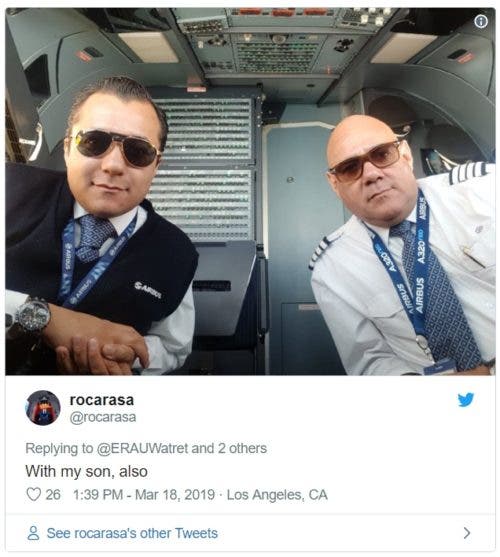Screen dimensions: 500x557
Task: Open Twitter via the blue bird logo
Action: 466,399
